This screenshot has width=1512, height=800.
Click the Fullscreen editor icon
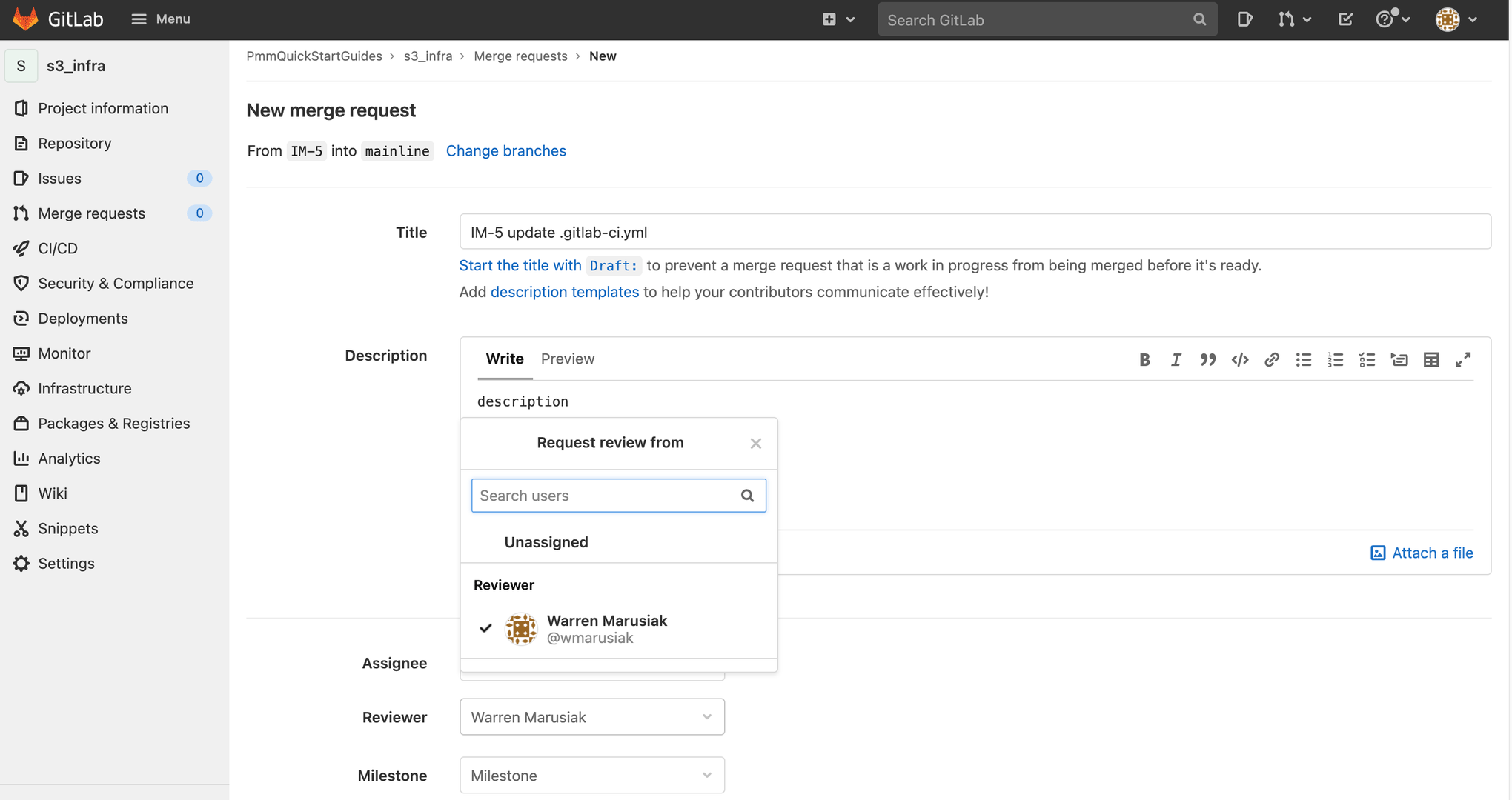(1463, 358)
